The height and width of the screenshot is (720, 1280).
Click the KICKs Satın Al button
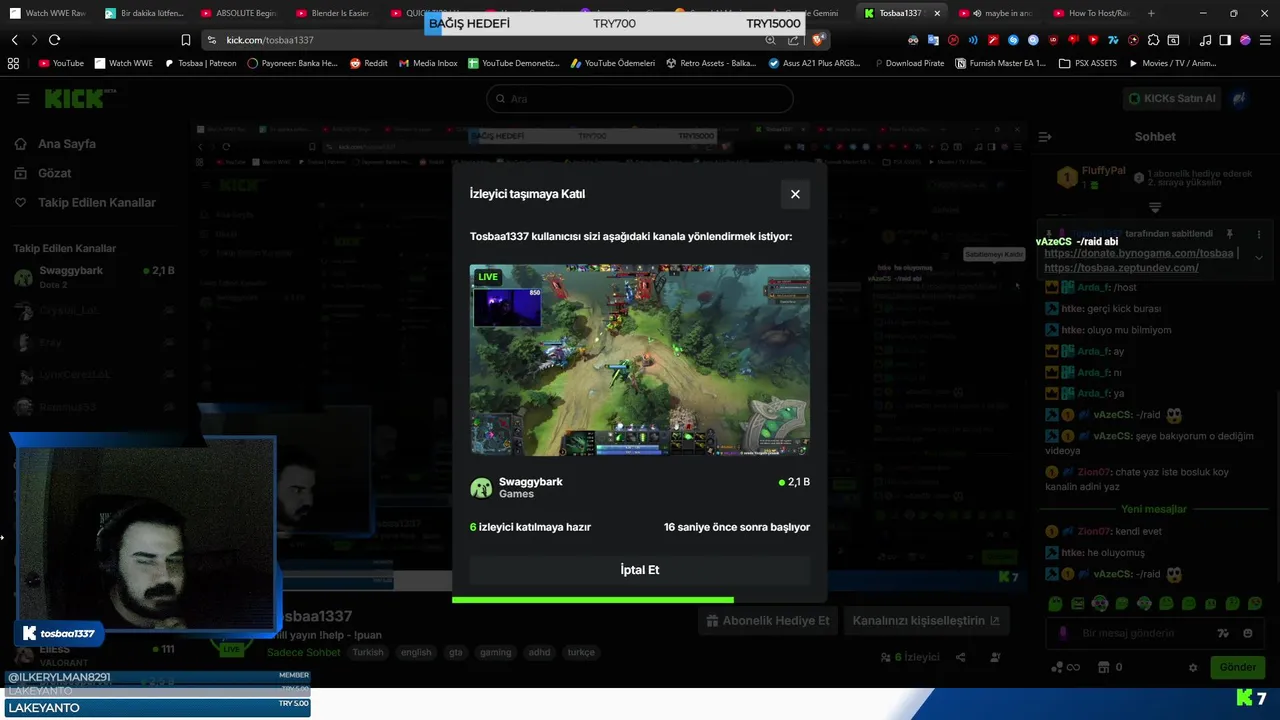[1171, 99]
